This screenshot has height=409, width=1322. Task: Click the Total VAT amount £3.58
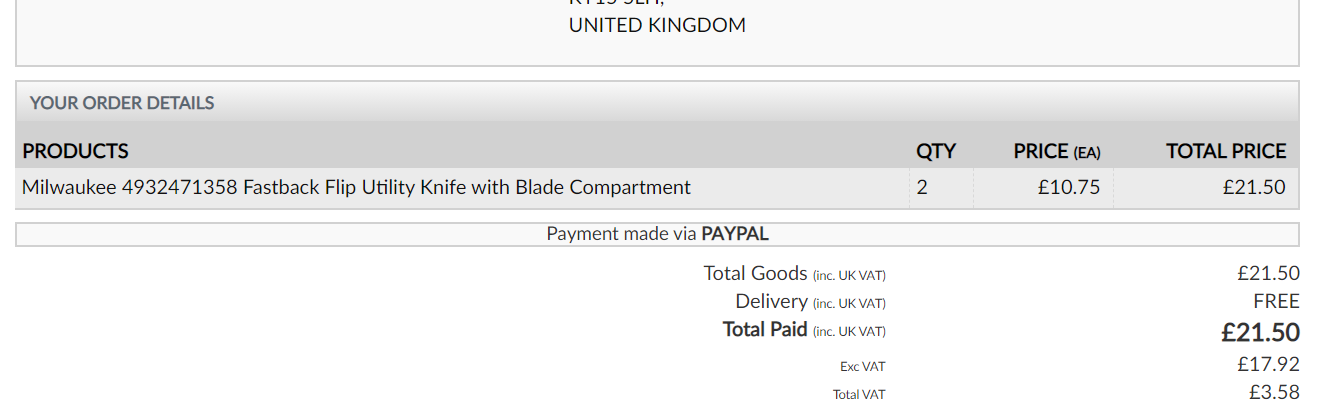[1274, 392]
